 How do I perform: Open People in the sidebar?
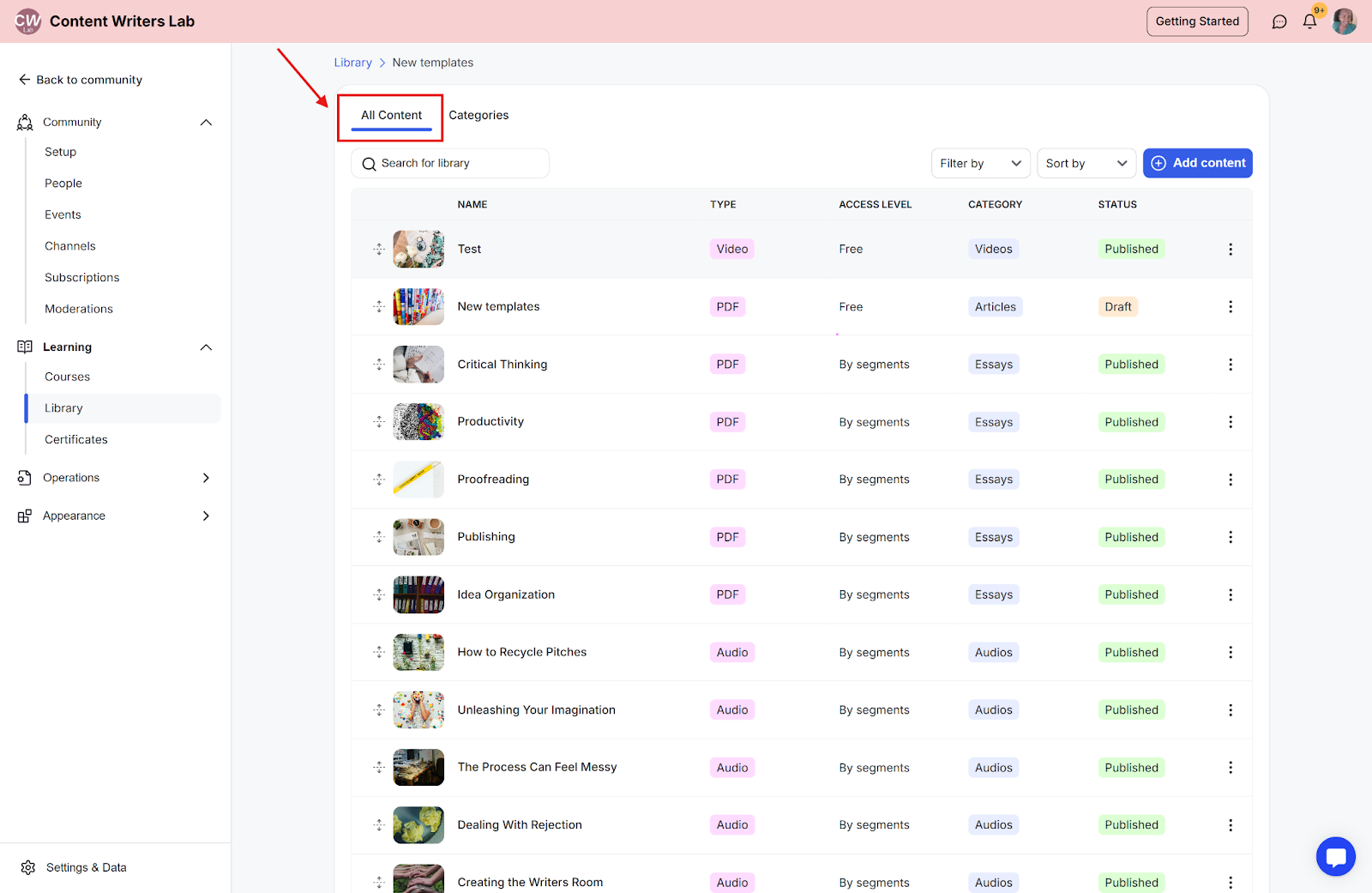pos(63,184)
